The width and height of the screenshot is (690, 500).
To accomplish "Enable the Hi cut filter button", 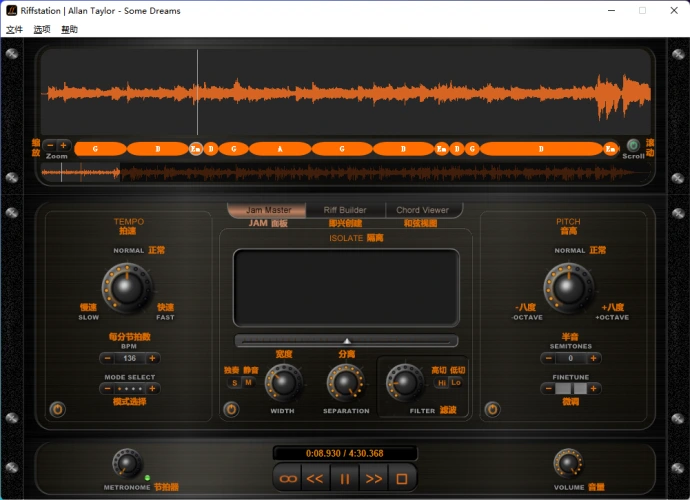I will coord(442,383).
